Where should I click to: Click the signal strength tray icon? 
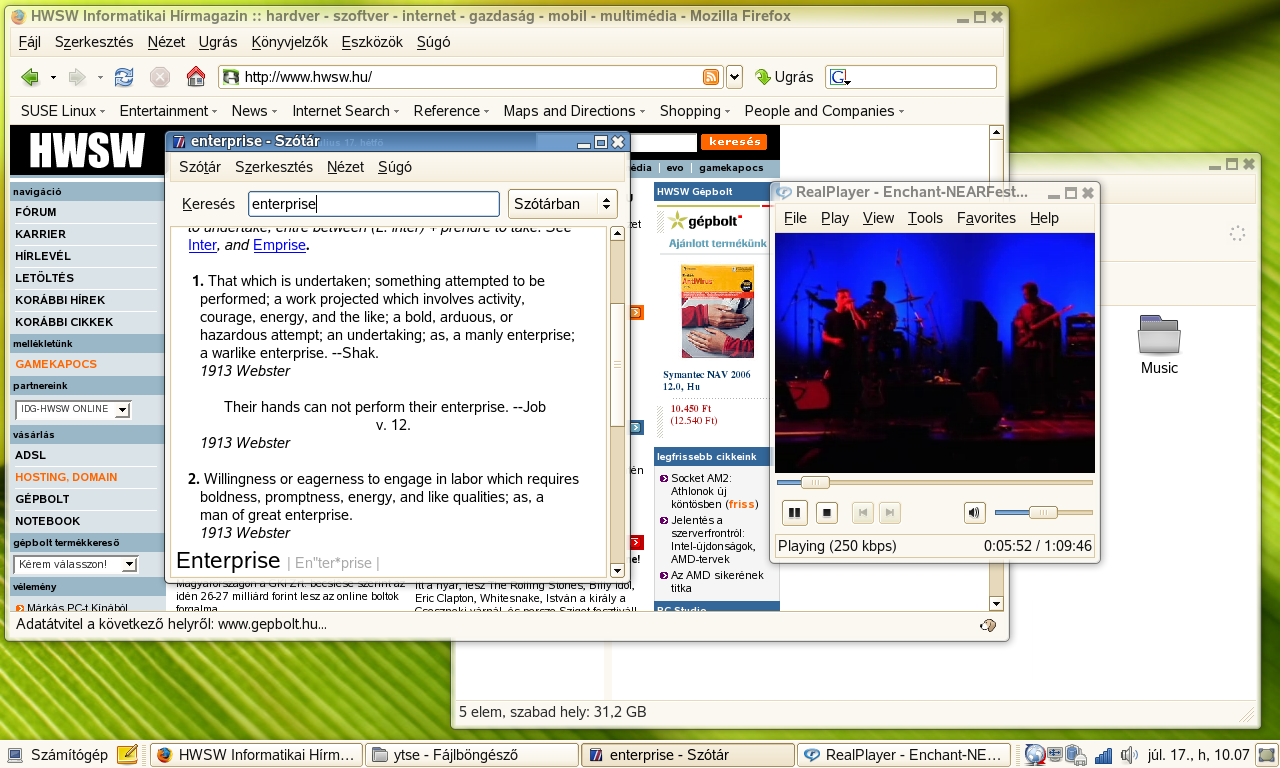pos(1103,756)
